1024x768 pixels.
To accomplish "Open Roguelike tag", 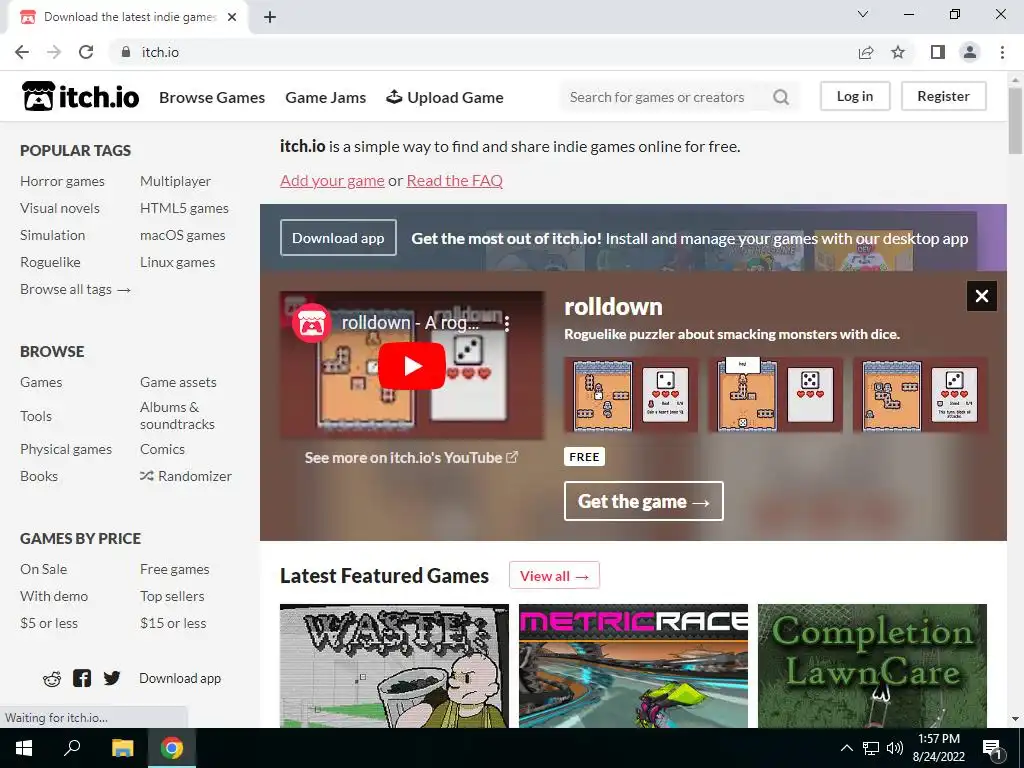I will (50, 262).
